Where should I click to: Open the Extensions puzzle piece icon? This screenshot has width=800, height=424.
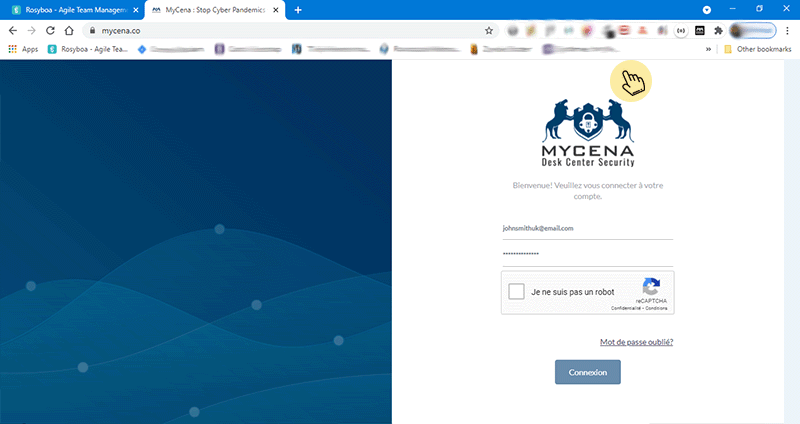[717, 30]
